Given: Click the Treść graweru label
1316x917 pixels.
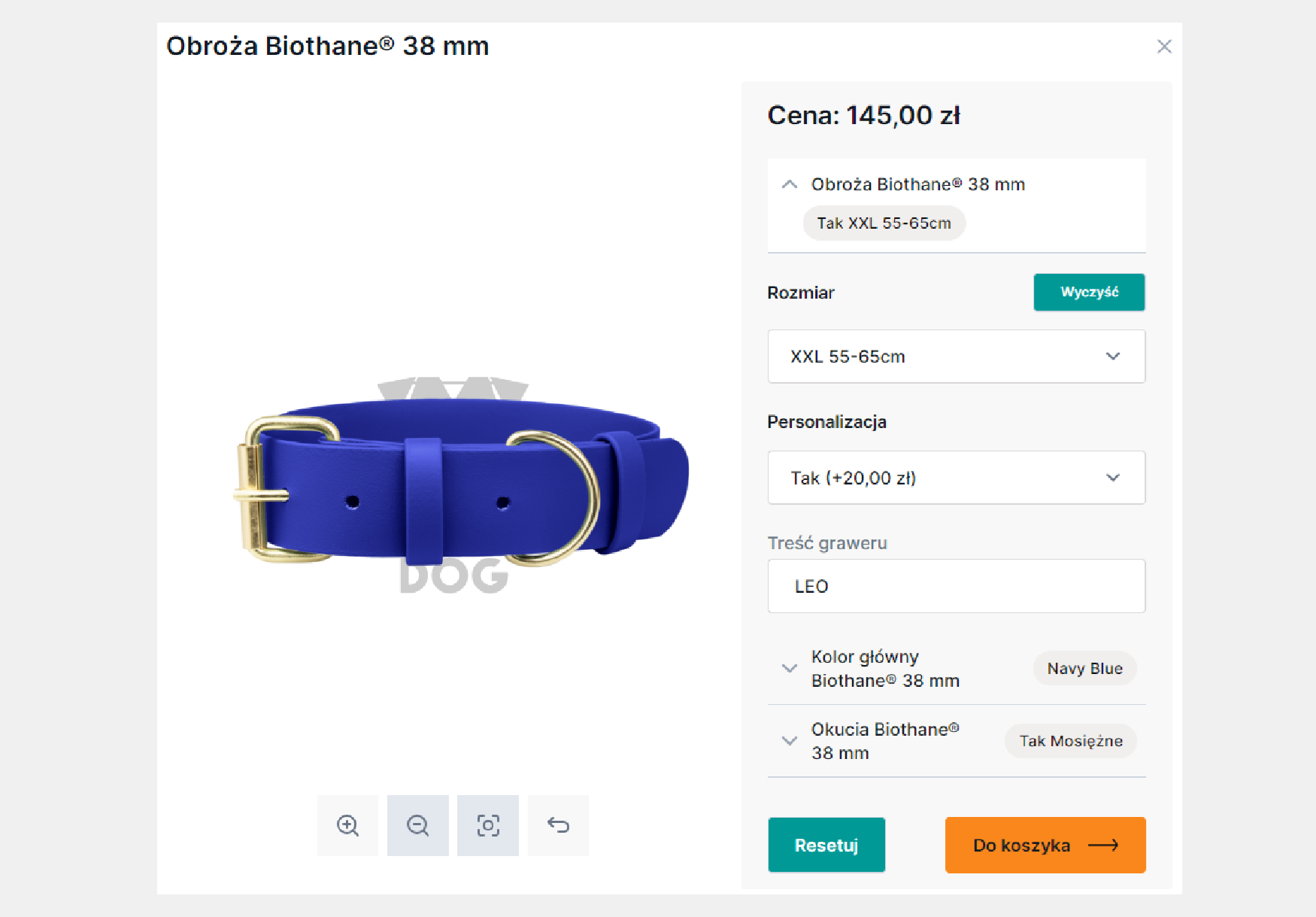Looking at the screenshot, I should (x=827, y=542).
